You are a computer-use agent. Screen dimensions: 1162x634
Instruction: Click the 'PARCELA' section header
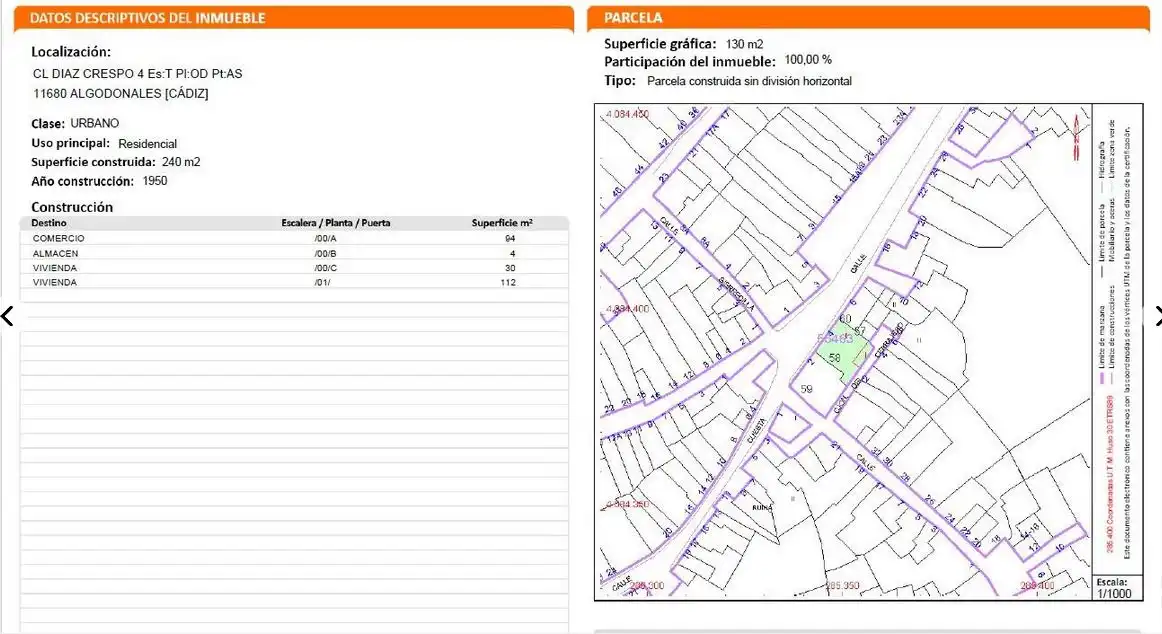(633, 18)
